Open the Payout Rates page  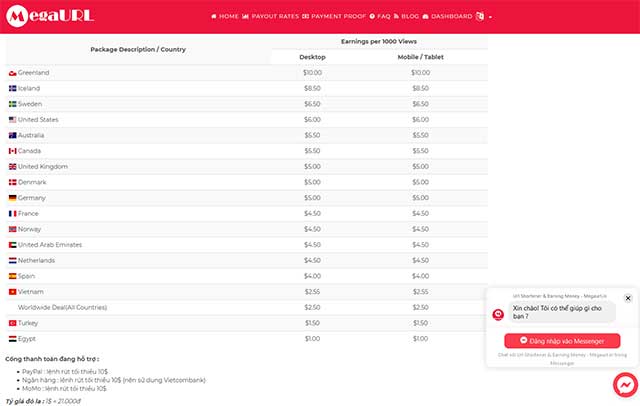272,17
